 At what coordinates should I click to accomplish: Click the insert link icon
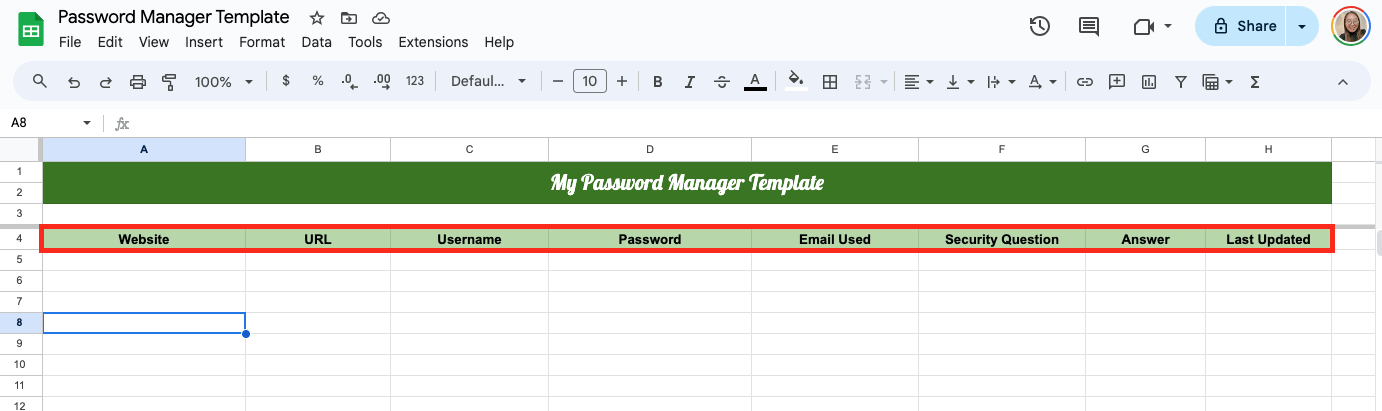click(1084, 82)
